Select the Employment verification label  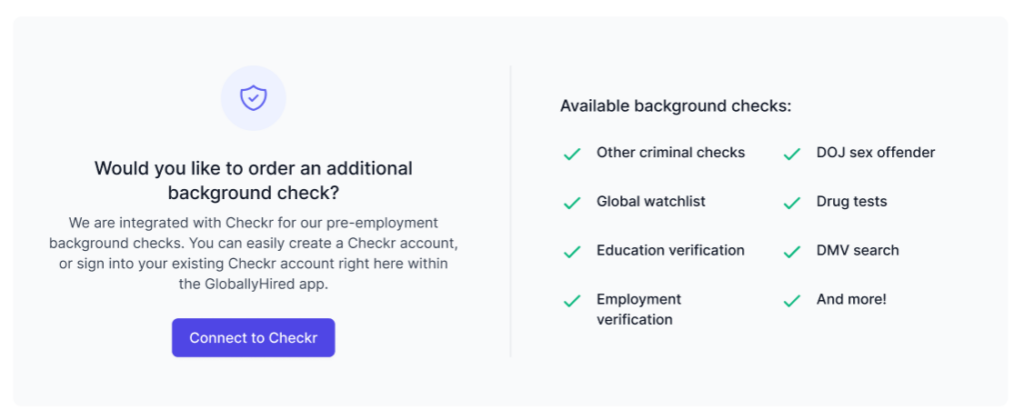tap(639, 309)
